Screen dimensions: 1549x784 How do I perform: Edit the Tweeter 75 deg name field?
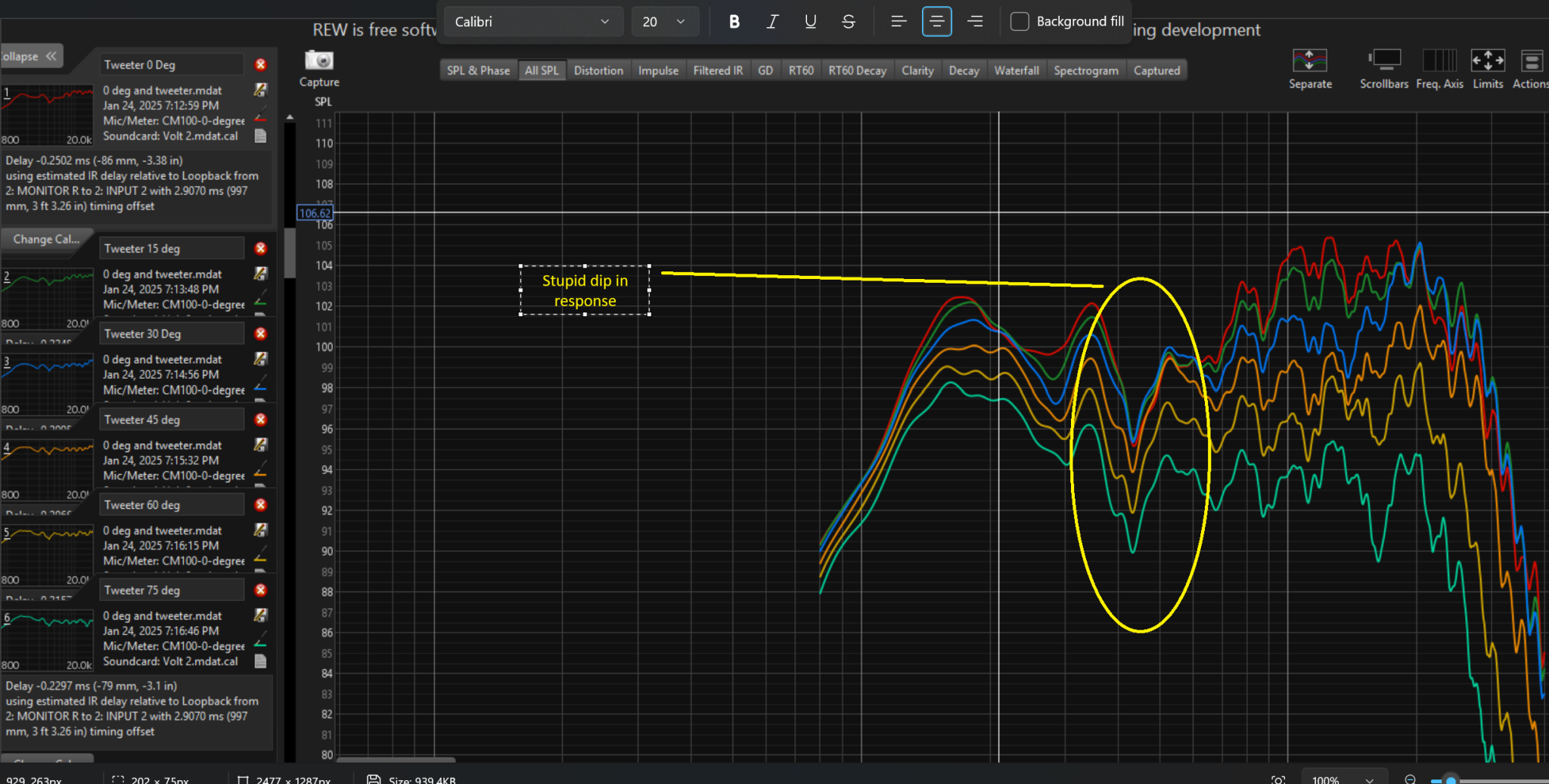[x=172, y=590]
